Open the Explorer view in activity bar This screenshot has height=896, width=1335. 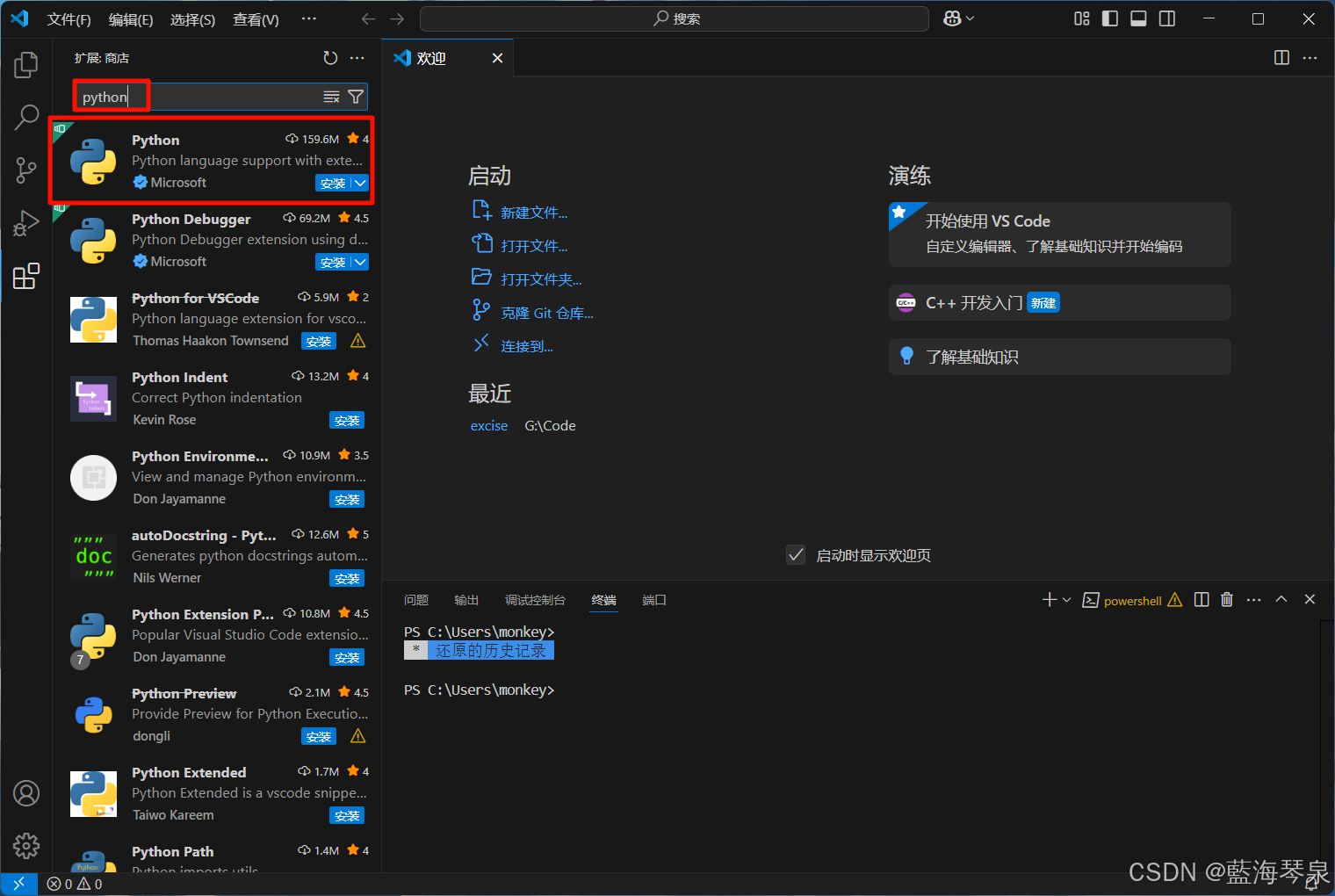[26, 65]
